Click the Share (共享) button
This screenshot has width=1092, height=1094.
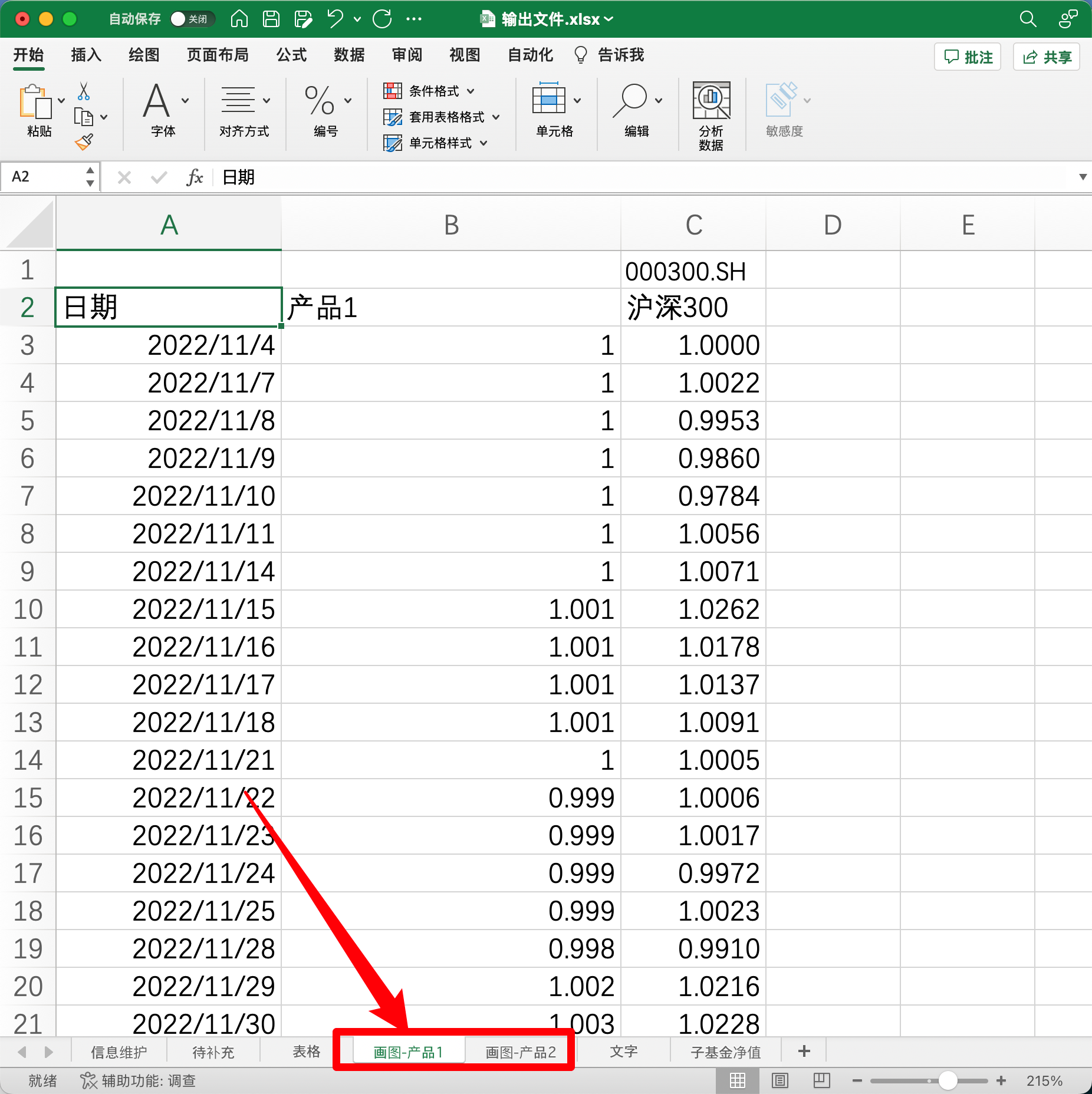tap(1047, 57)
